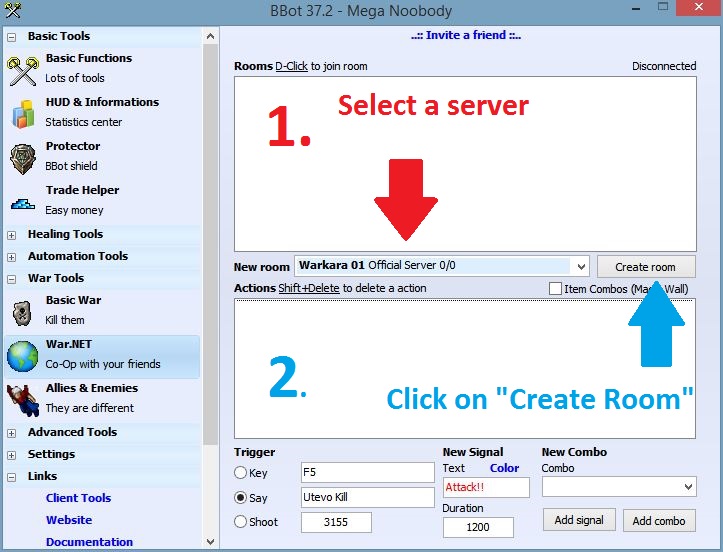Screen dimensions: 723x552
Task: Open the New room server dropdown
Action: (x=580, y=267)
